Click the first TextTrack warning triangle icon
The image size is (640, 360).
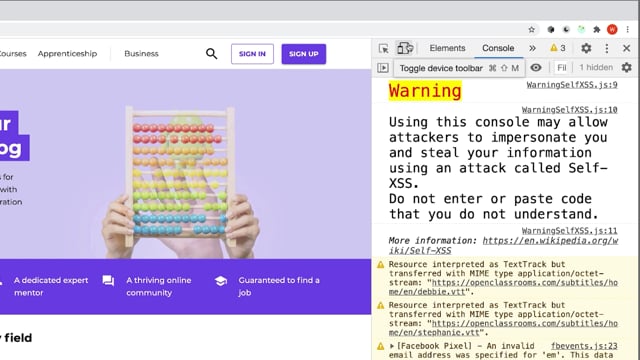[381, 265]
